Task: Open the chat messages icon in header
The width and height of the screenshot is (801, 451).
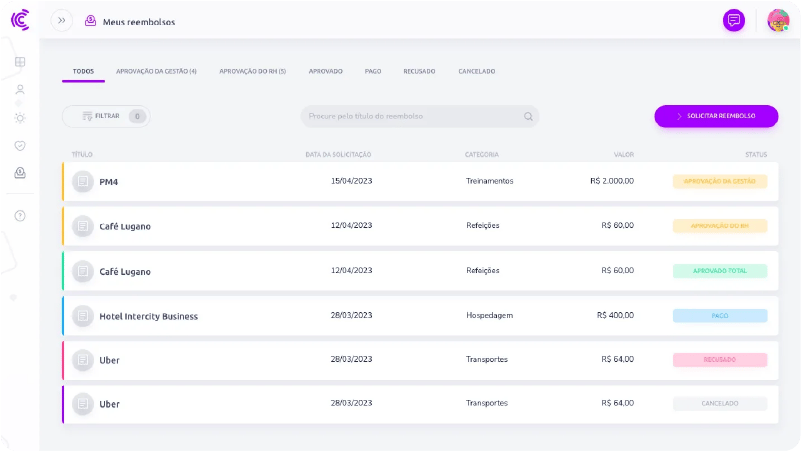Action: tap(734, 20)
